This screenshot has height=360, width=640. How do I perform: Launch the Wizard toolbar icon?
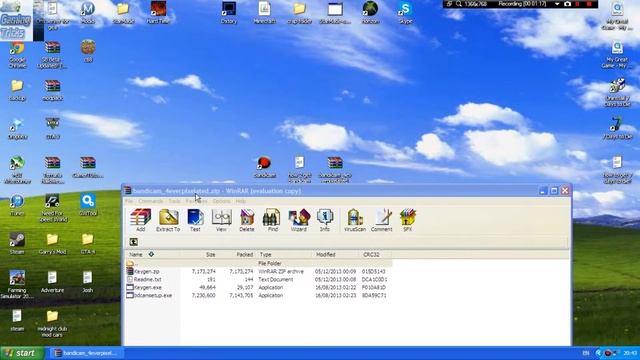299,220
